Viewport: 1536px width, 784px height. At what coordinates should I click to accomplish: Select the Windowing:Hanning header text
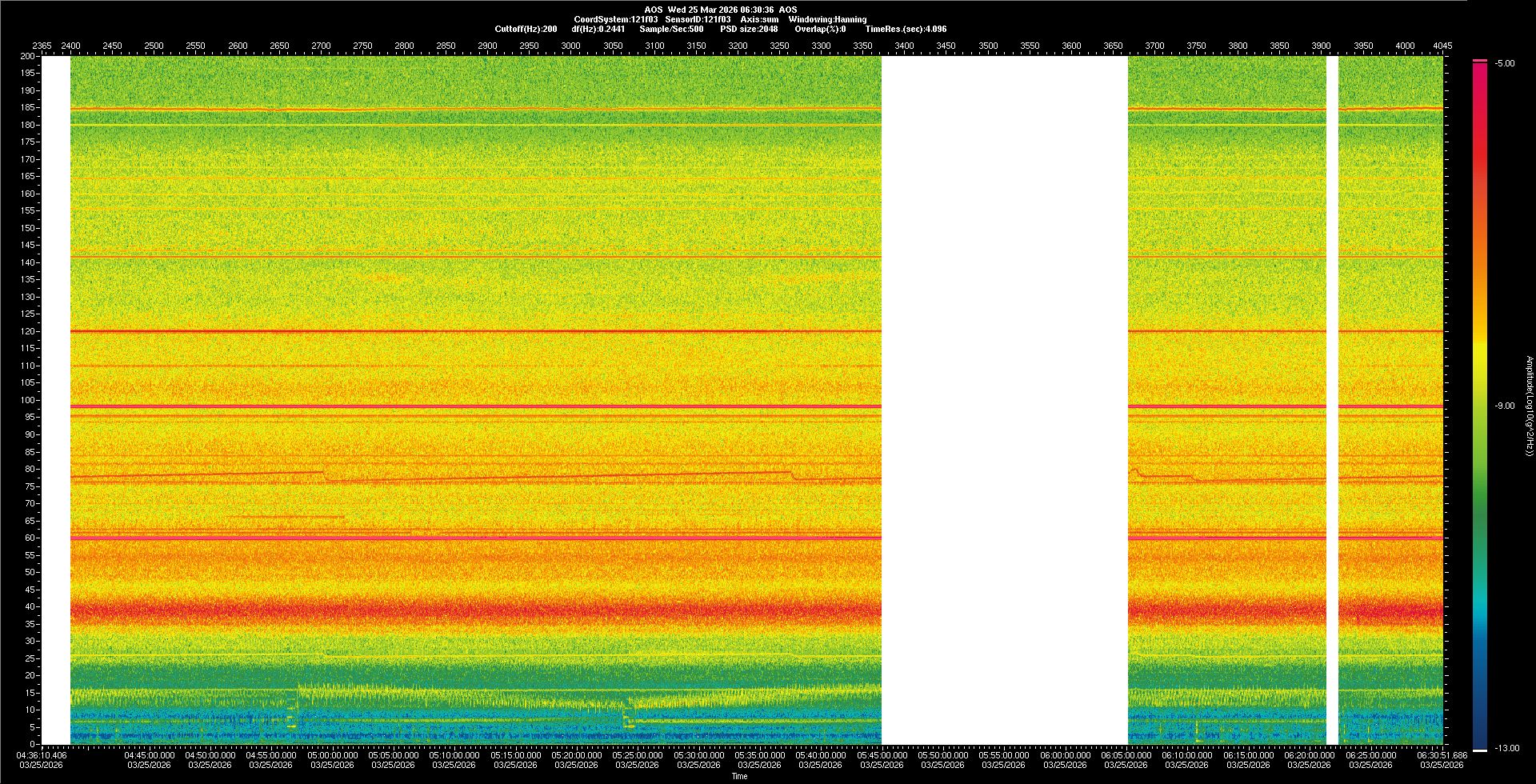click(x=827, y=19)
